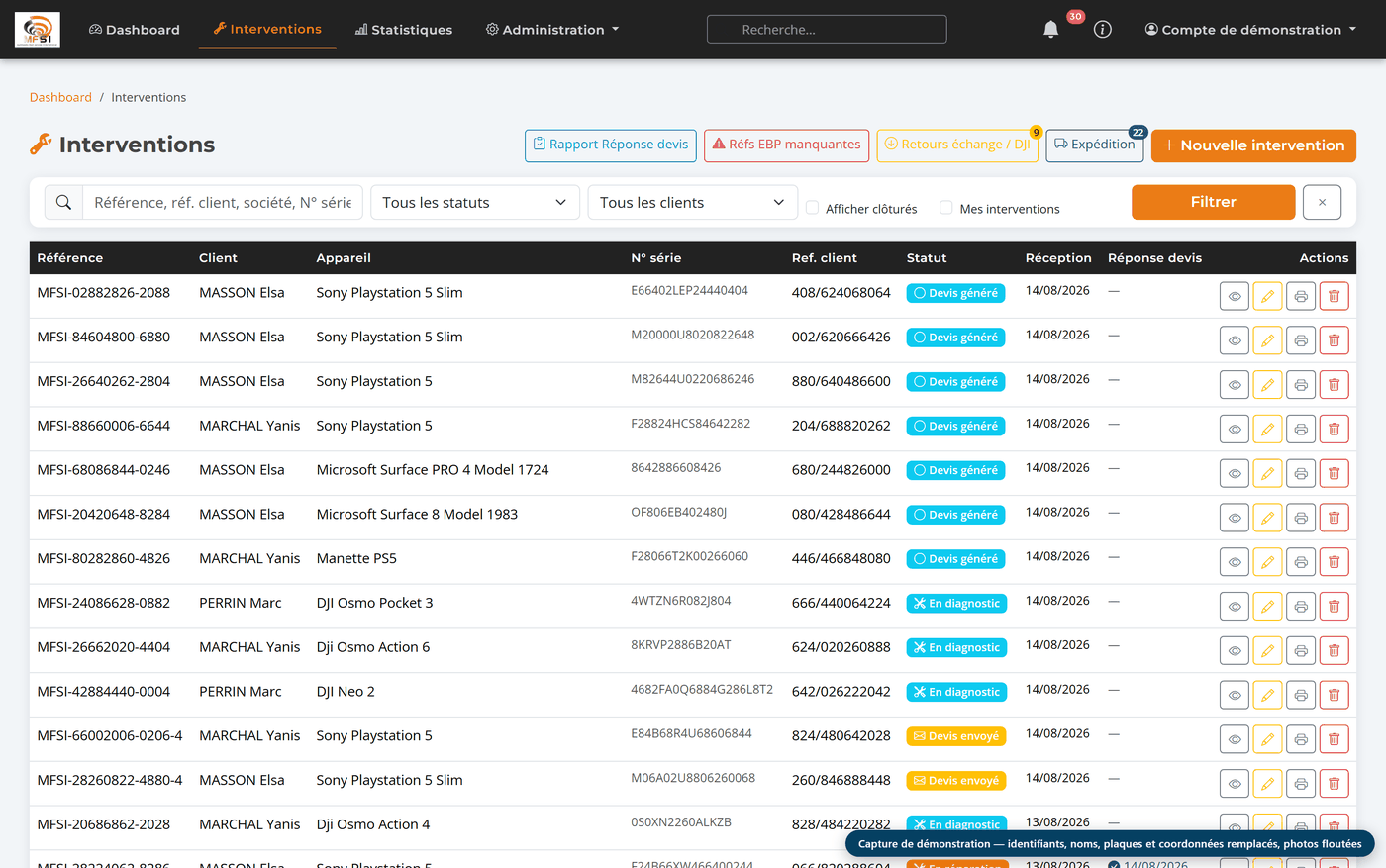The width and height of the screenshot is (1386, 868).
Task: Follow the Dashboard breadcrumb link
Action: tap(60, 97)
